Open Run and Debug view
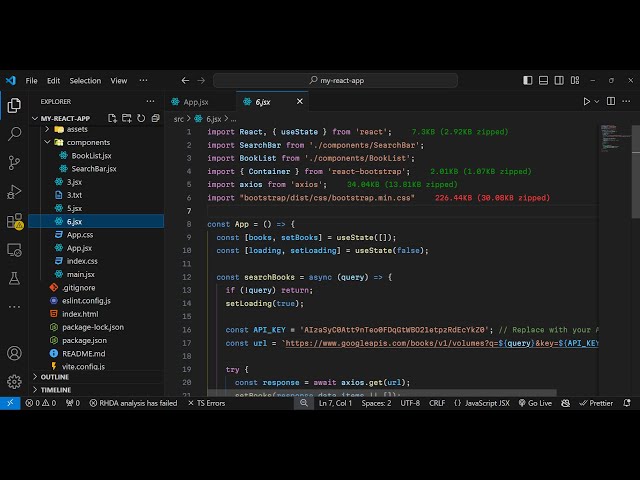640x480 pixels. click(x=14, y=191)
